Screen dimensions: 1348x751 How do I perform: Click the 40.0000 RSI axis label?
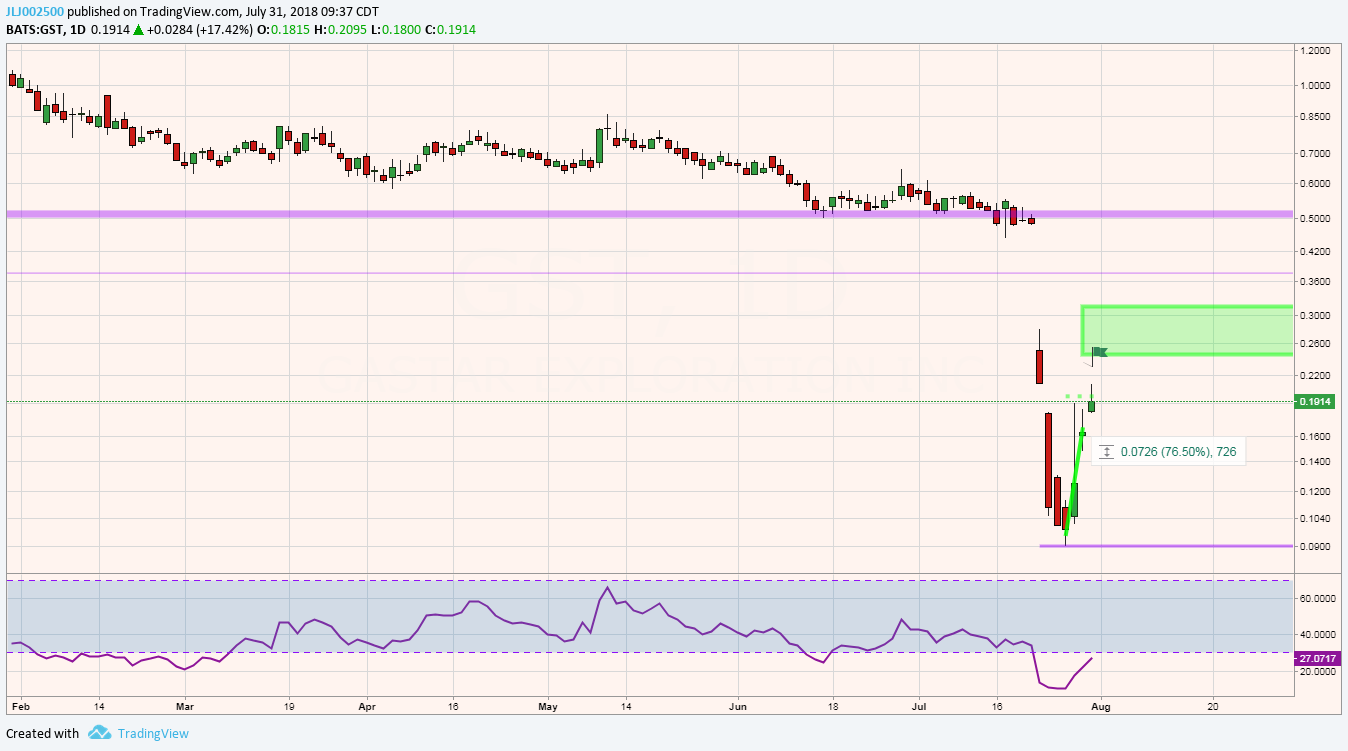coord(1318,635)
